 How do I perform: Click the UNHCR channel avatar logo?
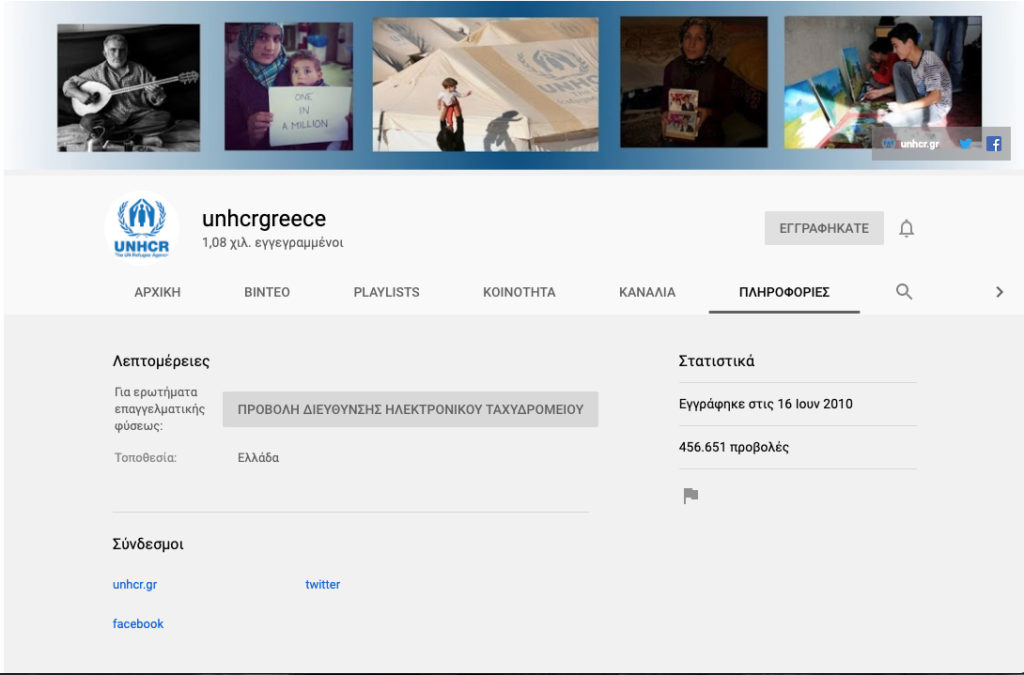coord(142,228)
